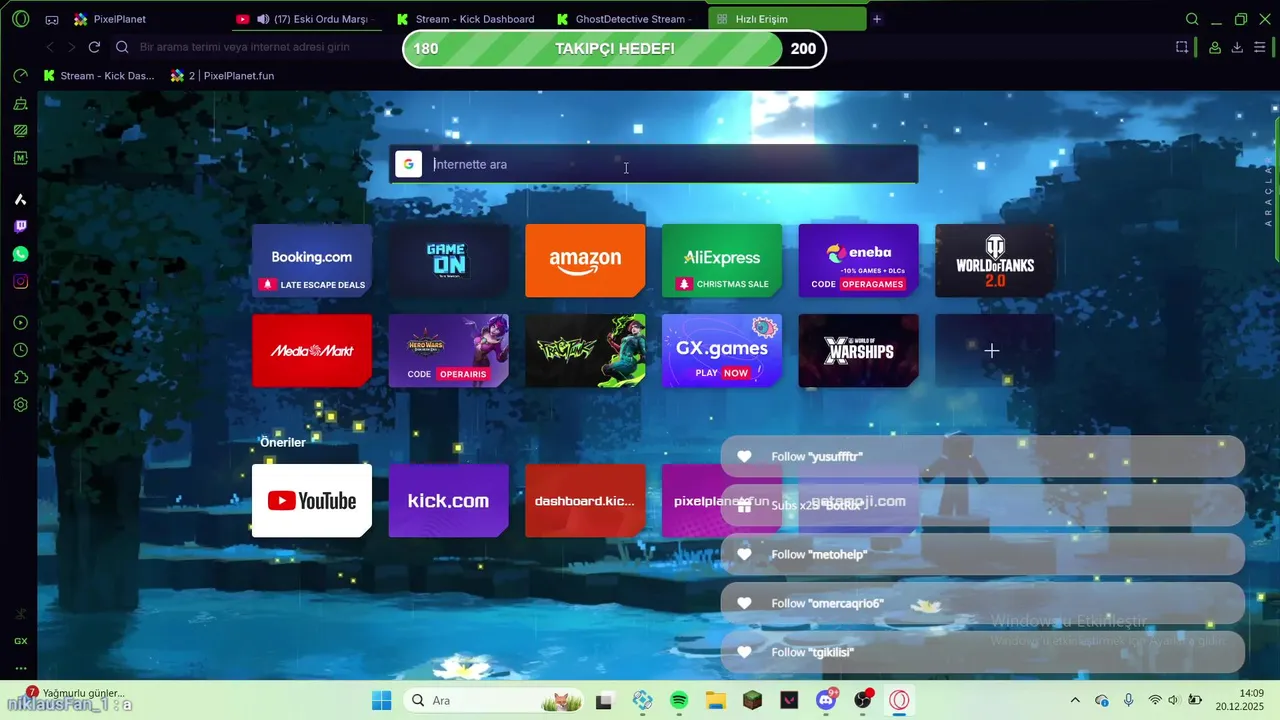
Task: Click the microphone icon in system tray
Action: 1128,700
